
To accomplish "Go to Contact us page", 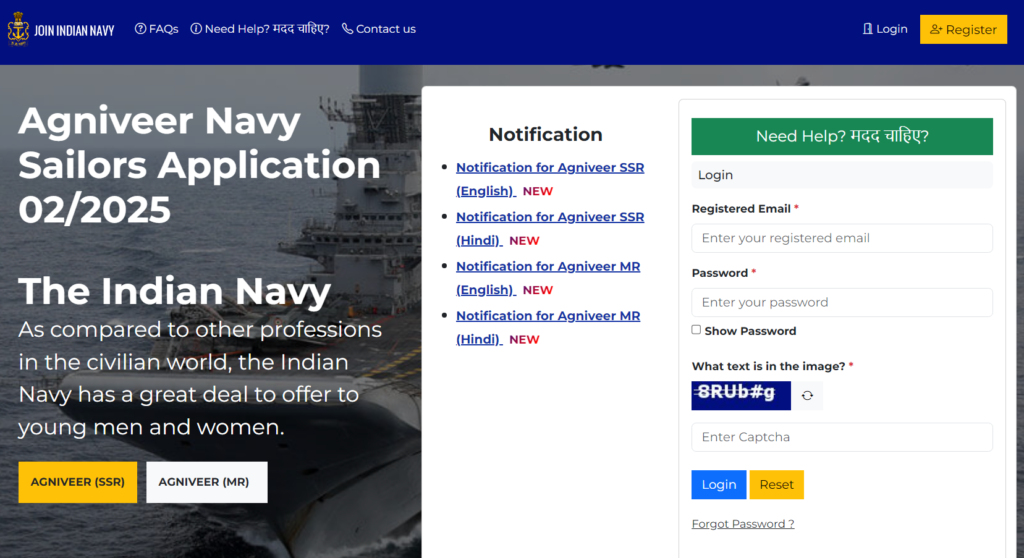I will (x=379, y=29).
